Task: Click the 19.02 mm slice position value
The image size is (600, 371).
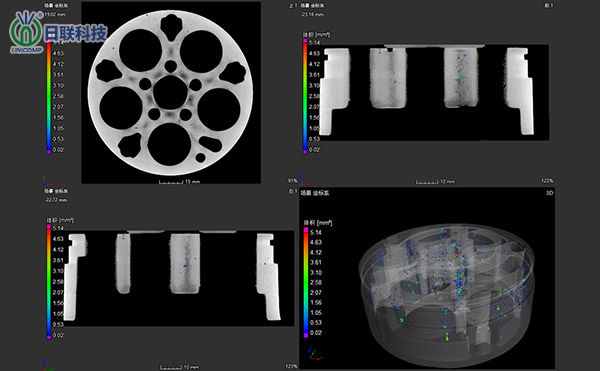Action: click(55, 15)
